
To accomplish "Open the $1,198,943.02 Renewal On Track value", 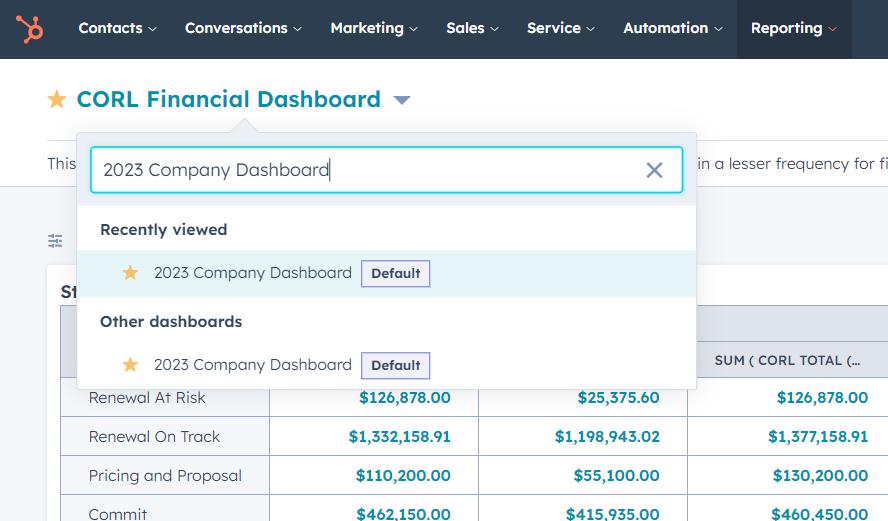I will tap(607, 437).
